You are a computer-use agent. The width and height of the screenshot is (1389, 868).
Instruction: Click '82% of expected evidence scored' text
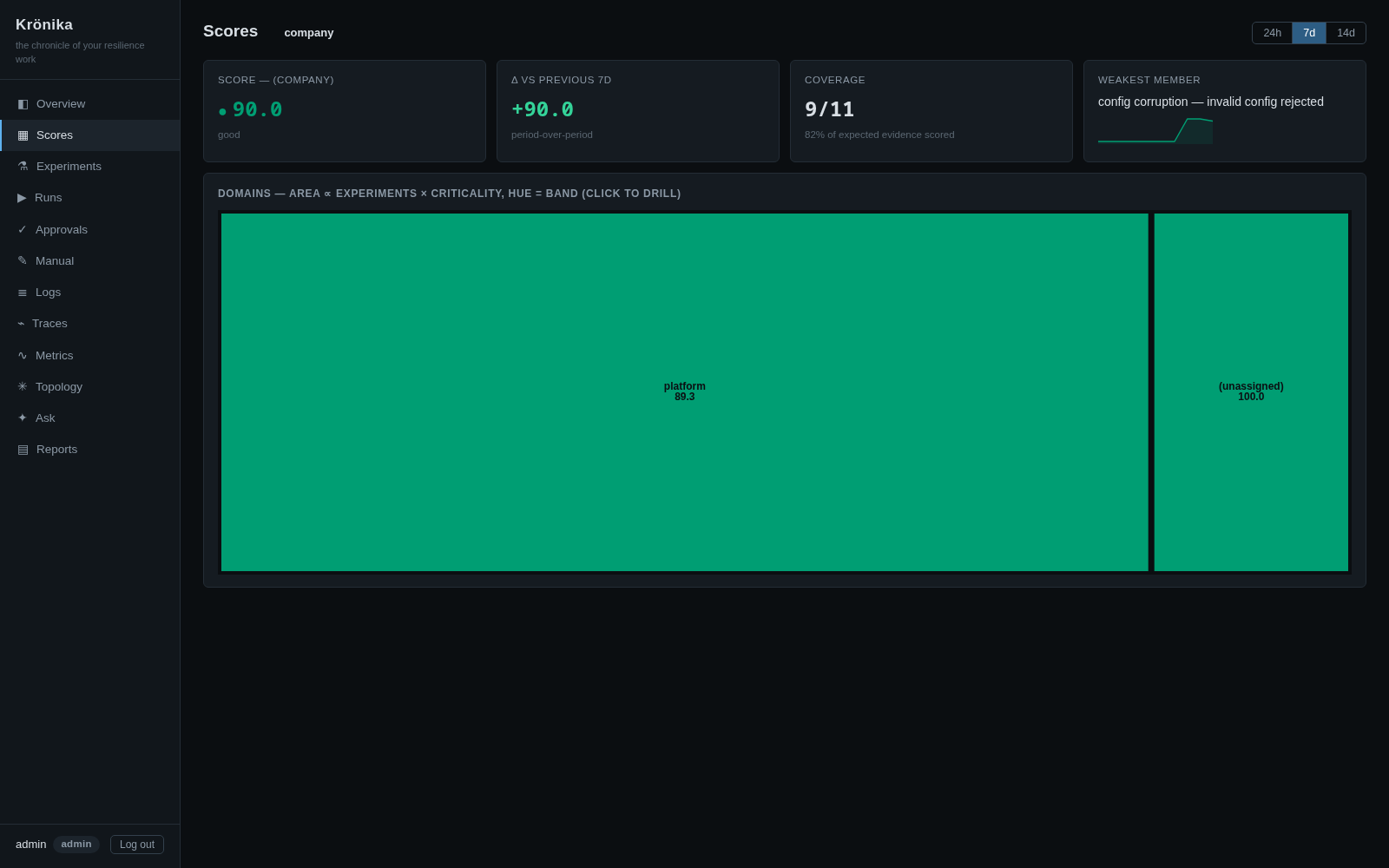(x=879, y=135)
